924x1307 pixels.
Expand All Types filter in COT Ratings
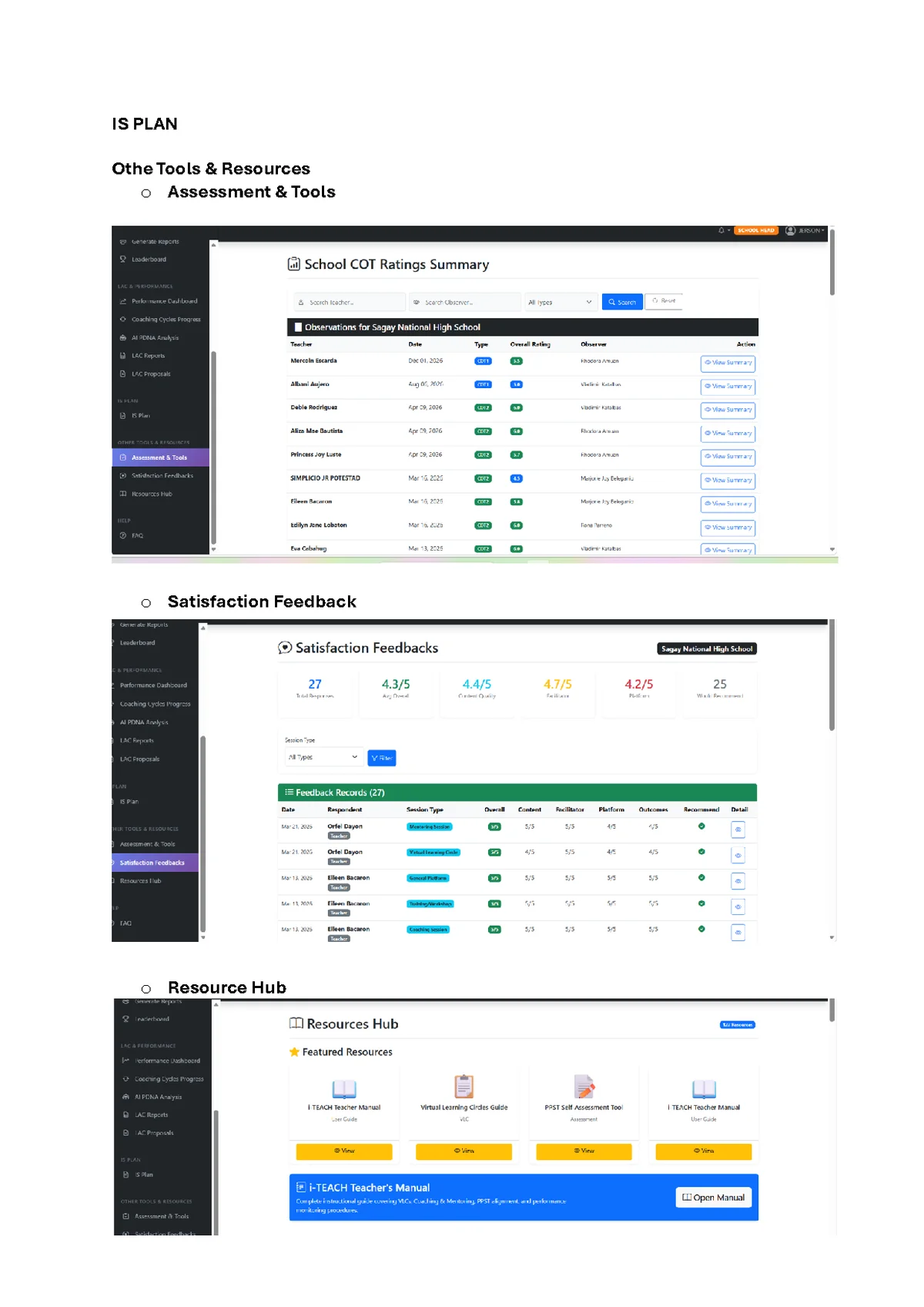click(x=560, y=302)
